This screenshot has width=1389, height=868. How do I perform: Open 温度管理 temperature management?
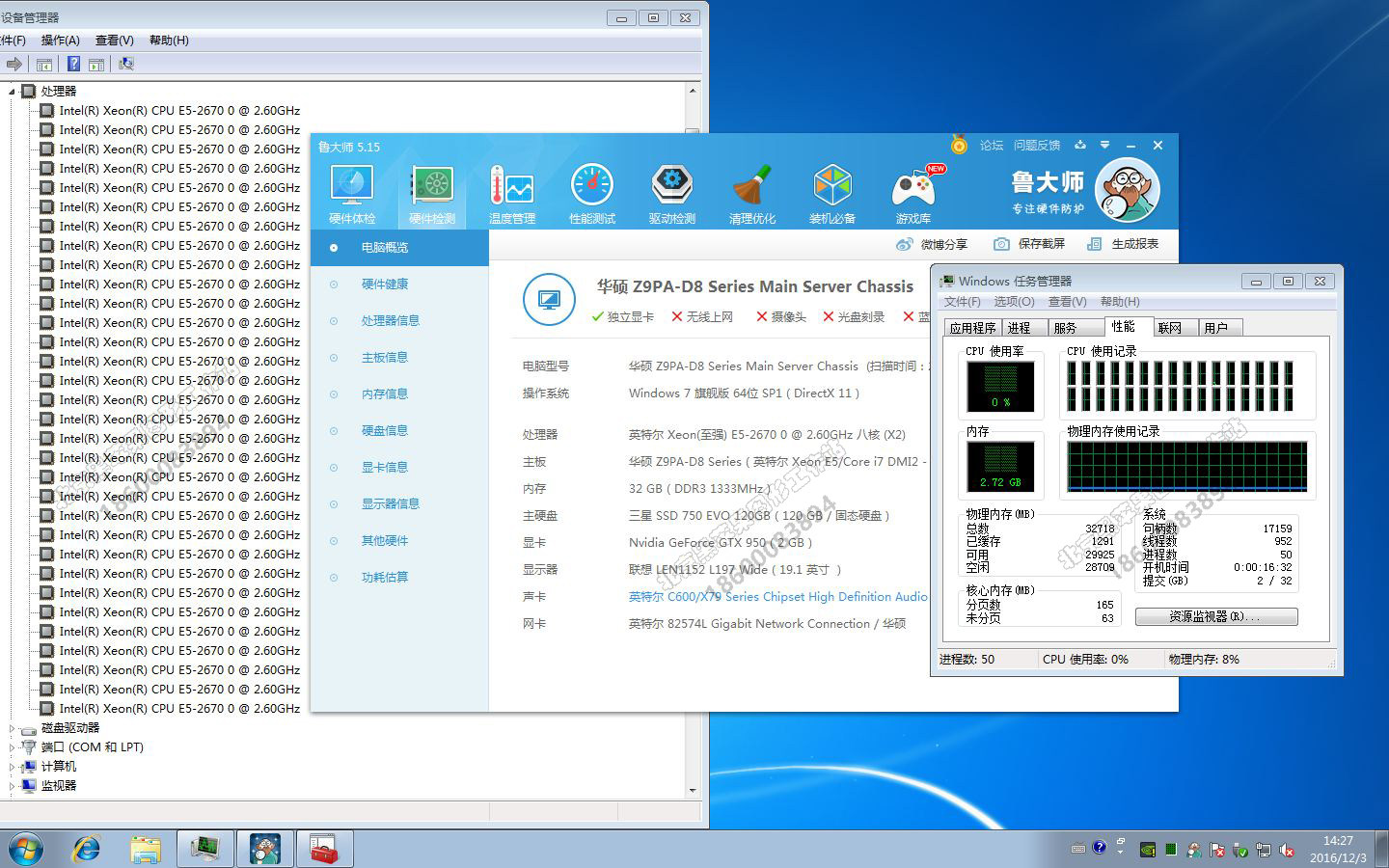click(x=512, y=194)
